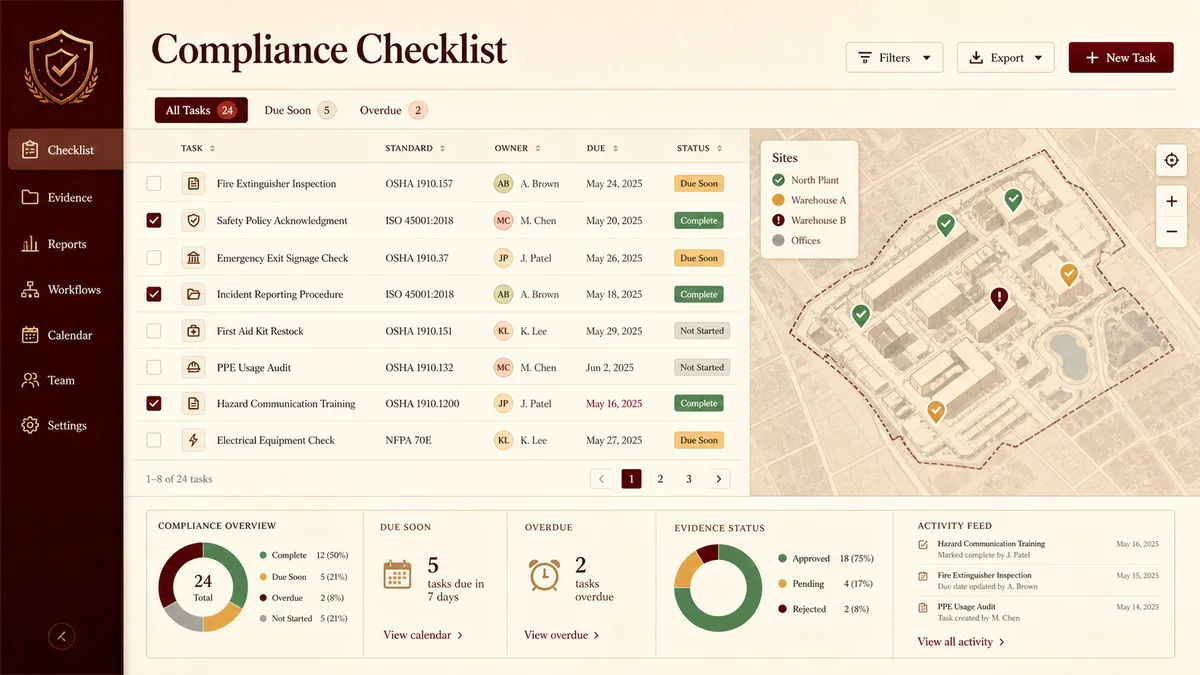Viewport: 1200px width, 675px height.
Task: Sort by the OWNER column header
Action: point(517,148)
